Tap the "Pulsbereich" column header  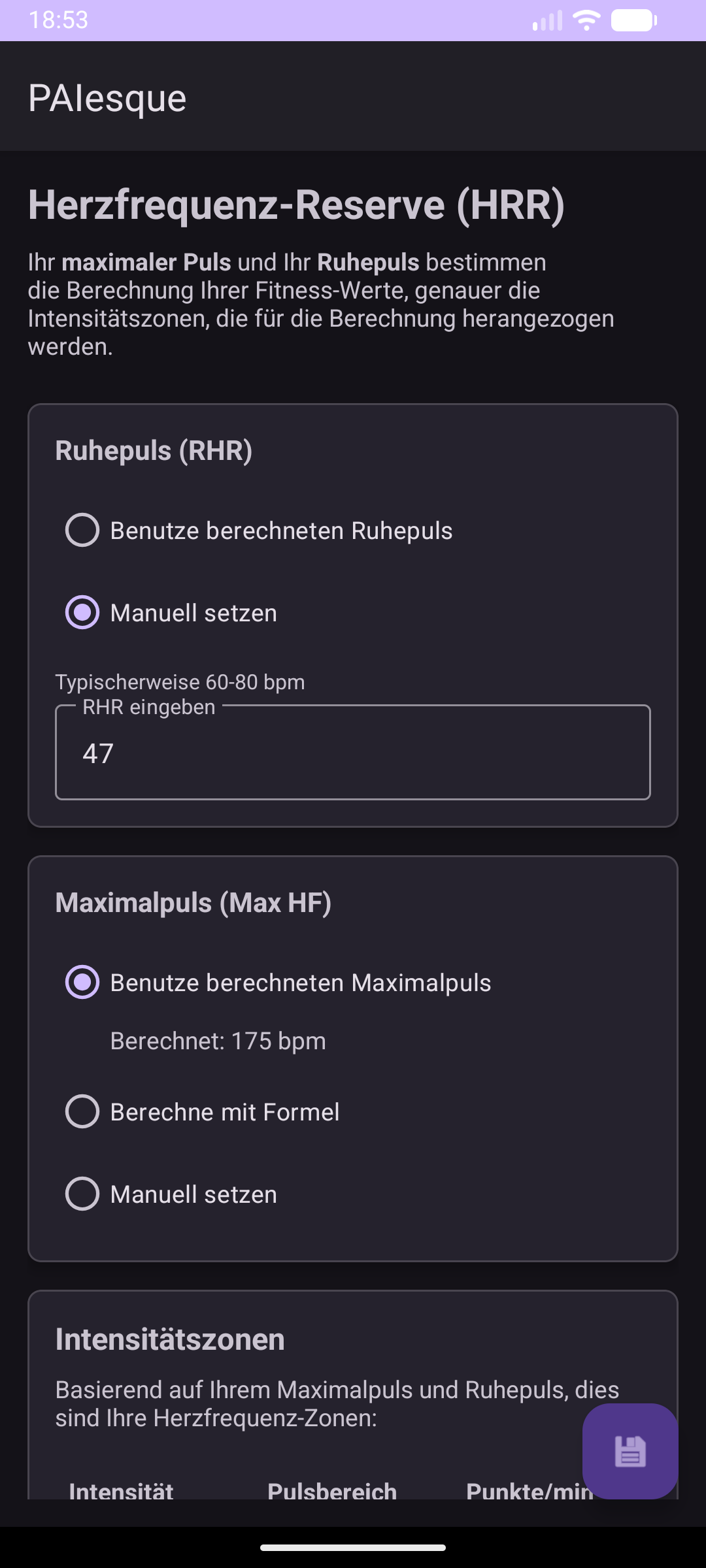332,1491
